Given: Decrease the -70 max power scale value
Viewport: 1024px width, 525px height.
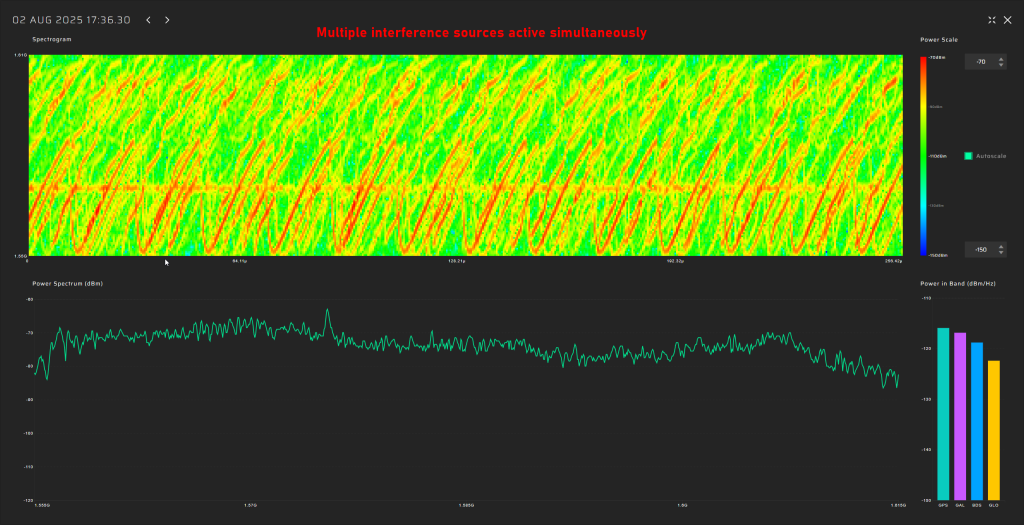Looking at the screenshot, I should click(1002, 65).
